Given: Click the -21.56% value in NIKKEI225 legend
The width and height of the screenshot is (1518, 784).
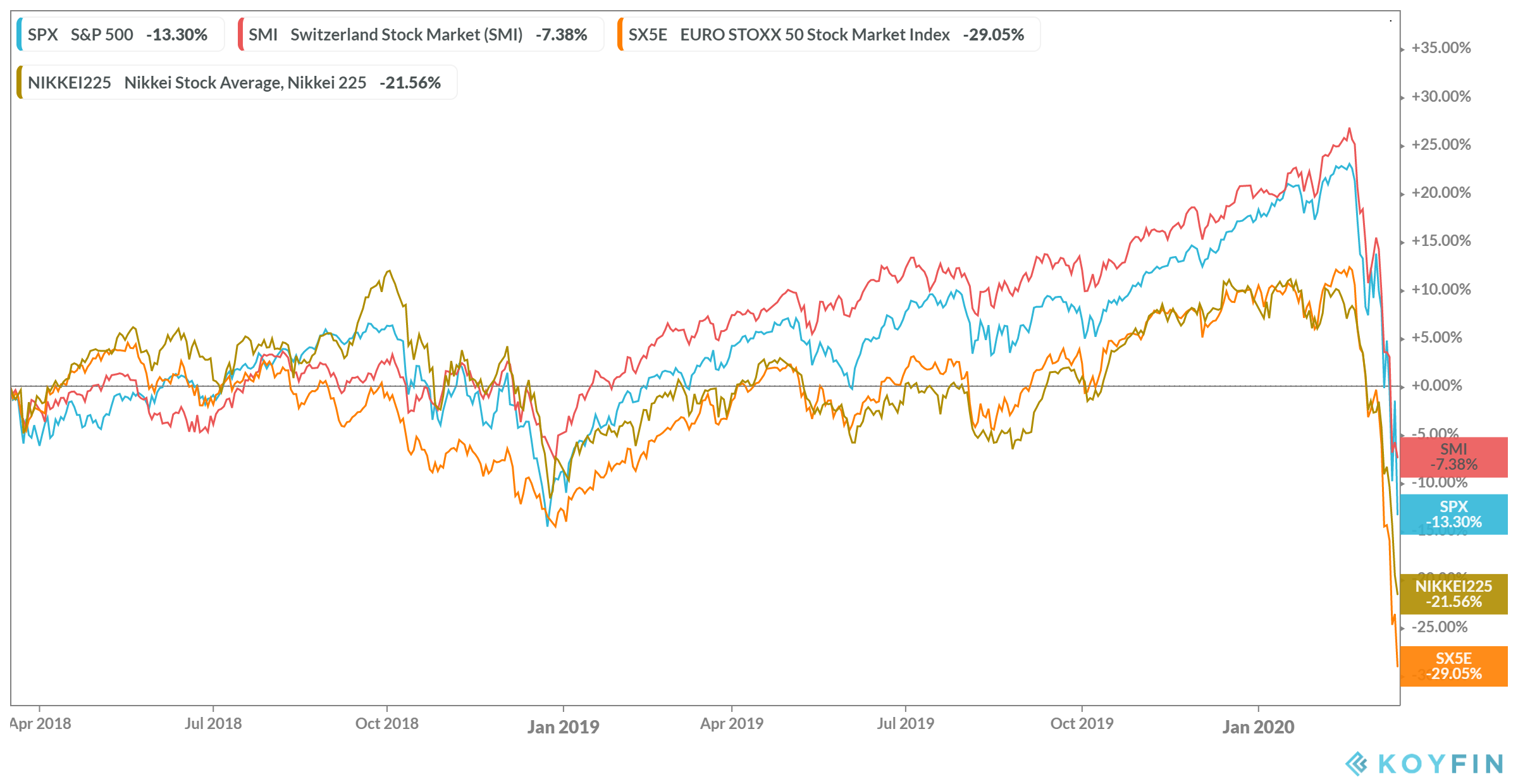Looking at the screenshot, I should pos(410,82).
